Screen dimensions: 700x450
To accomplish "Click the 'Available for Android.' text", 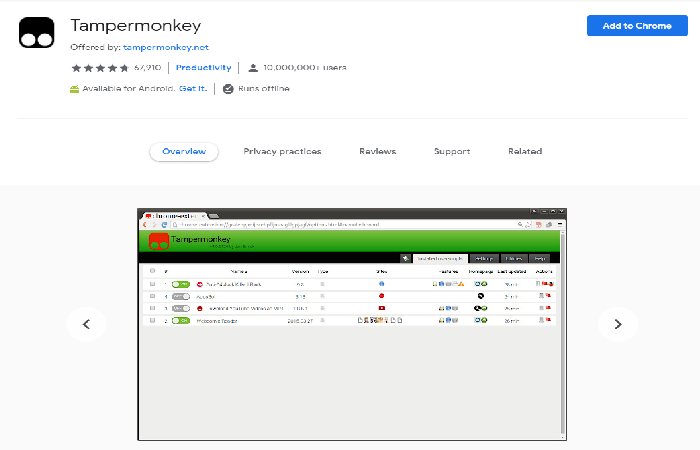I will pyautogui.click(x=129, y=88).
